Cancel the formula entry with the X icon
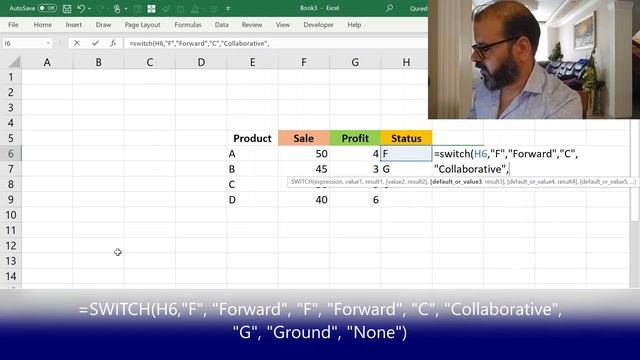Screen dimensions: 640x360 tap(77, 43)
